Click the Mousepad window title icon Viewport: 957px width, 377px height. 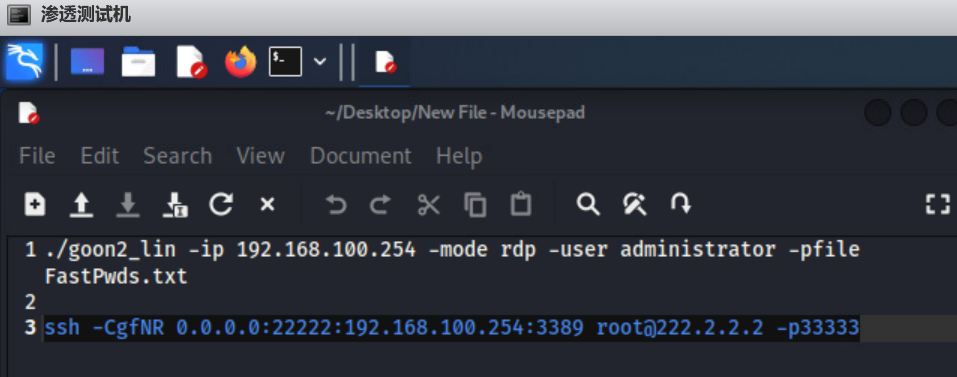tap(28, 113)
